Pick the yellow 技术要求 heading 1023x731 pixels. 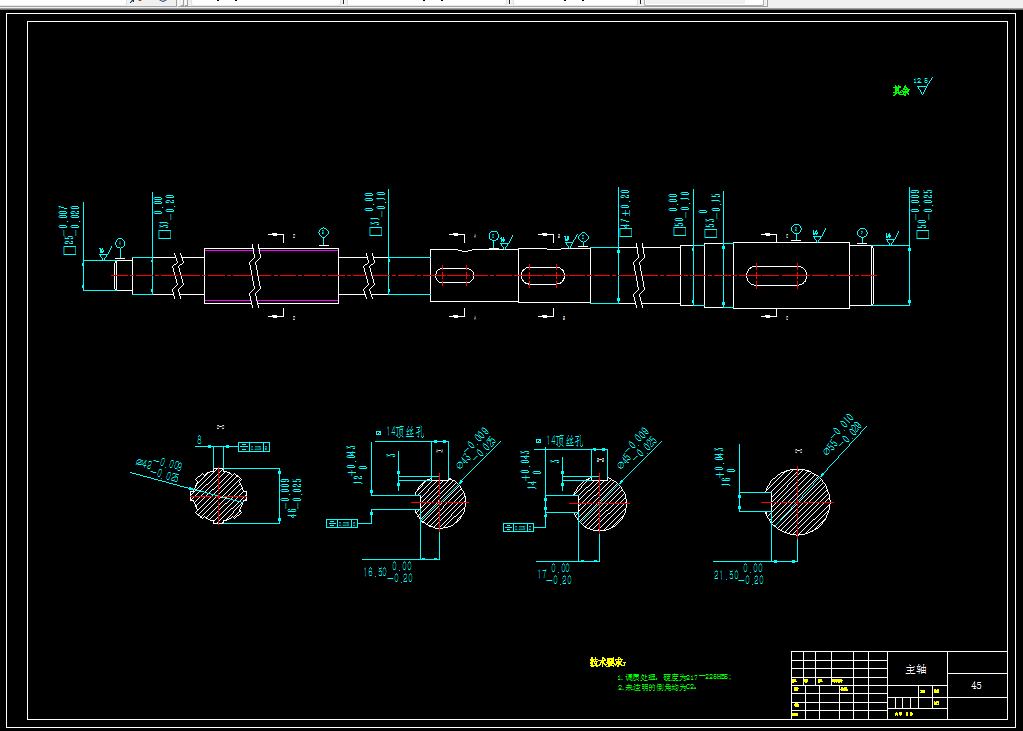(607, 662)
